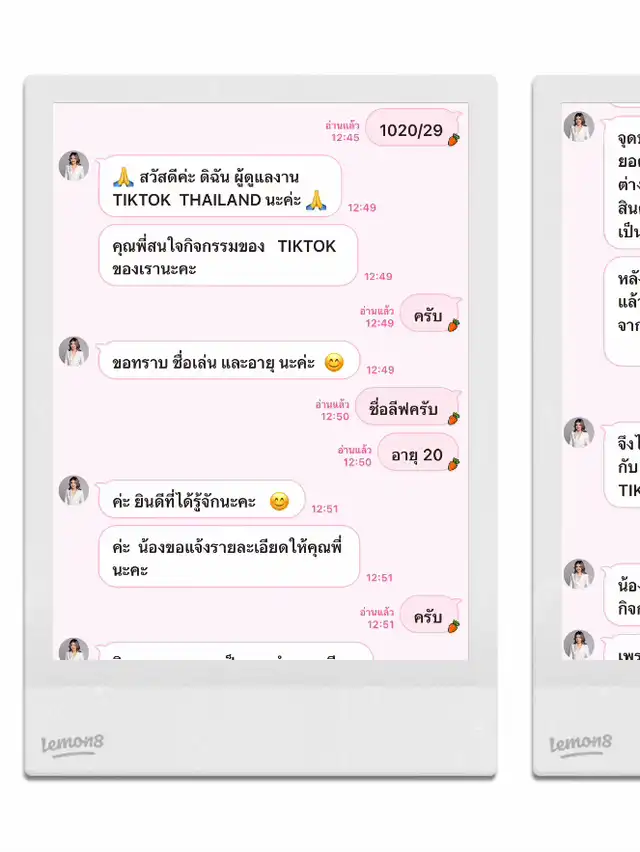
Task: Select the message asking about TIKTOK activities
Action: point(228,255)
